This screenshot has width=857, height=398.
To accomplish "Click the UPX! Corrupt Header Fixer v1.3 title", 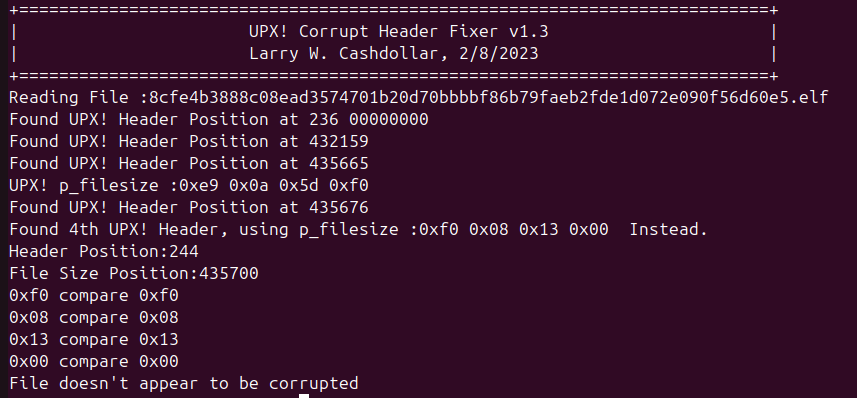I will tap(398, 32).
